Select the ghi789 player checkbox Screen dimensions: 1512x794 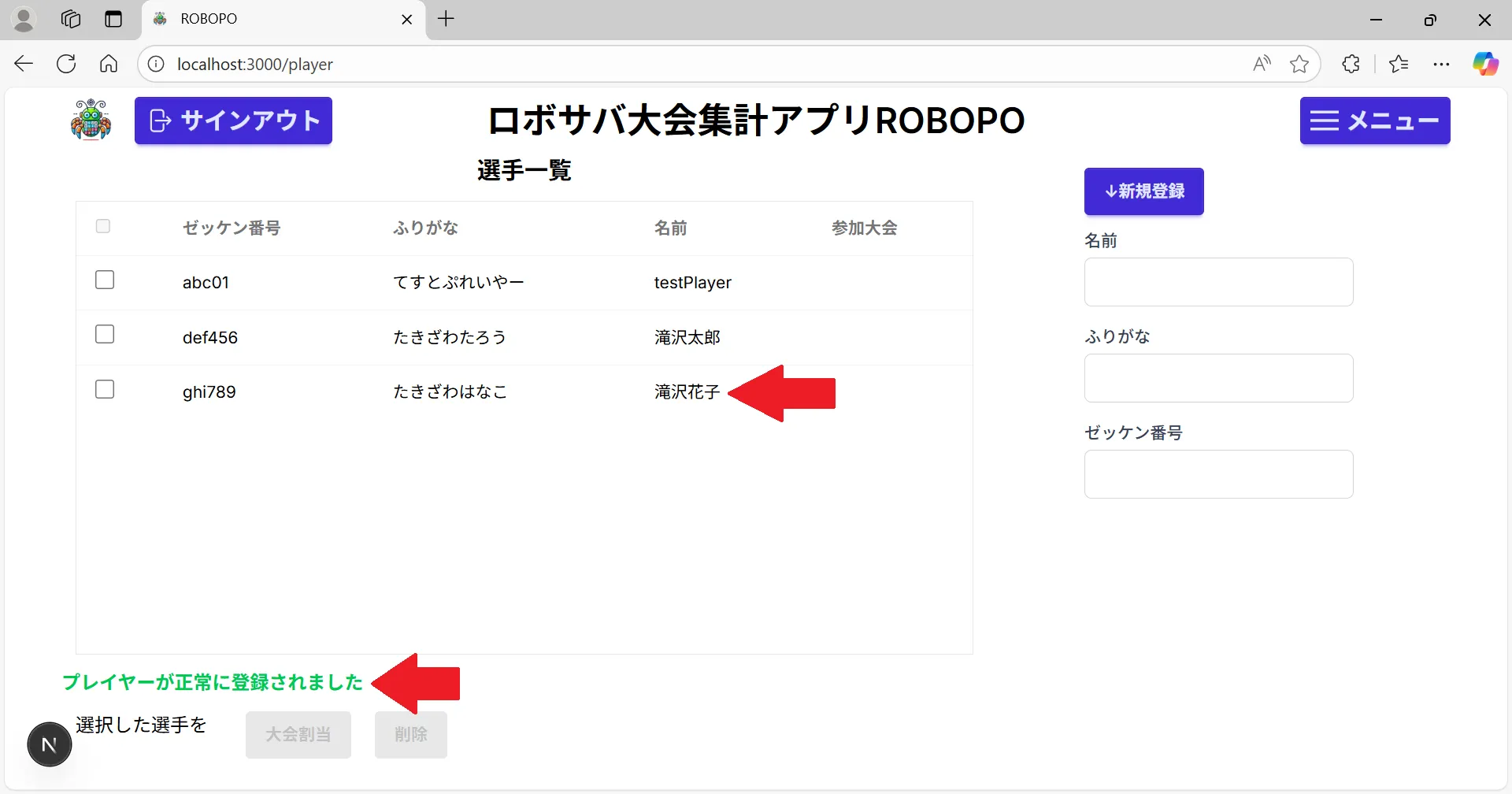click(x=105, y=388)
